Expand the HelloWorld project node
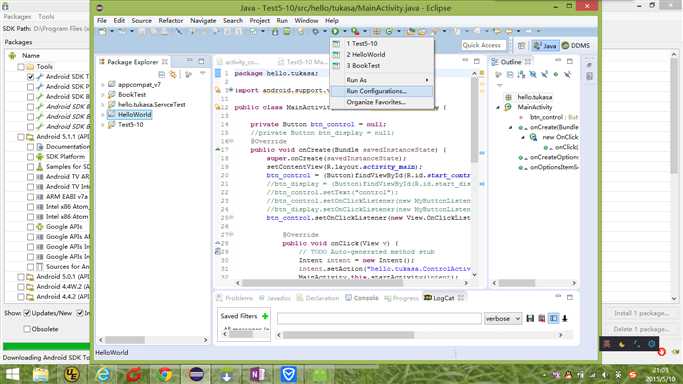This screenshot has height=384, width=683. pyautogui.click(x=103, y=115)
